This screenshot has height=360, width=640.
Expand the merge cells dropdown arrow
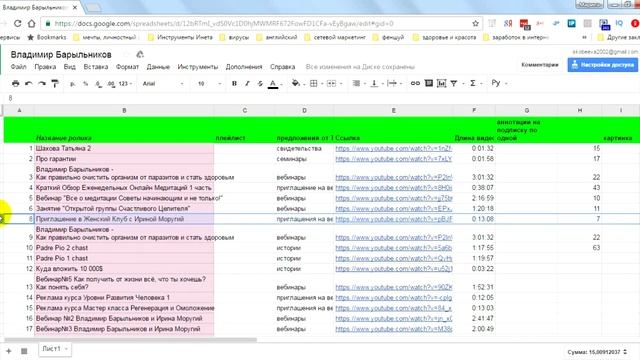[x=341, y=84]
